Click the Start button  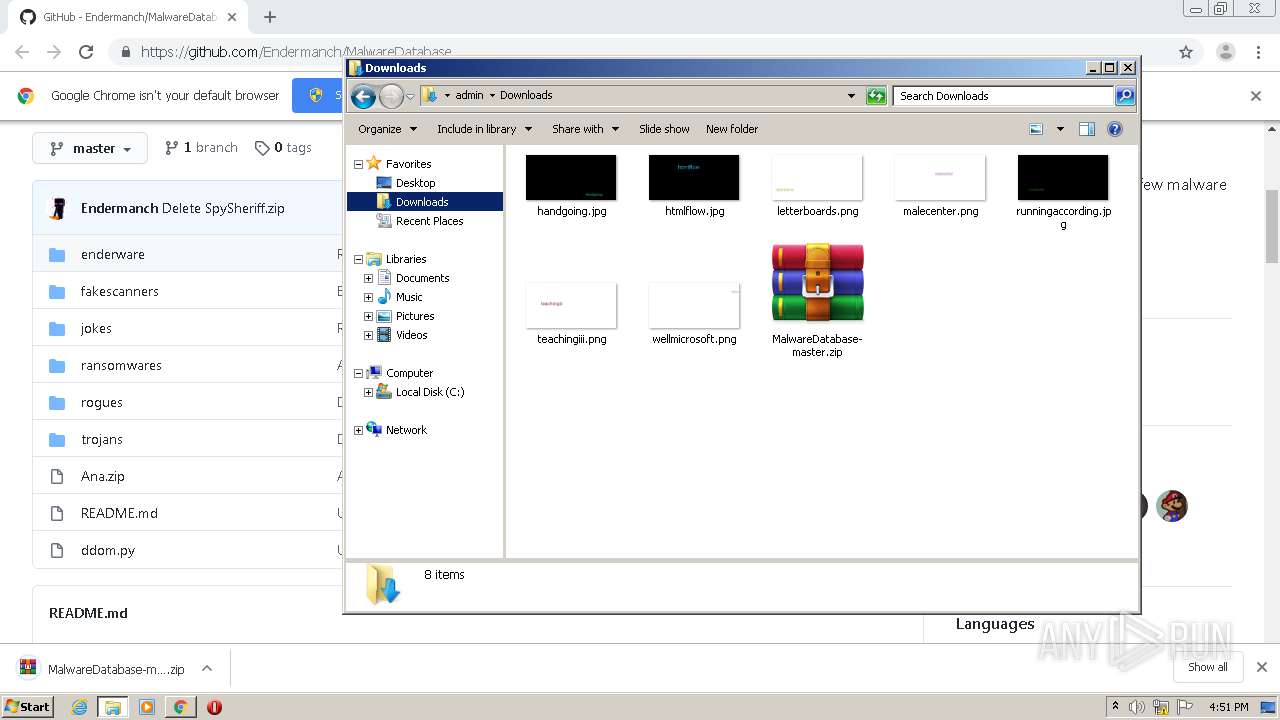tap(27, 706)
